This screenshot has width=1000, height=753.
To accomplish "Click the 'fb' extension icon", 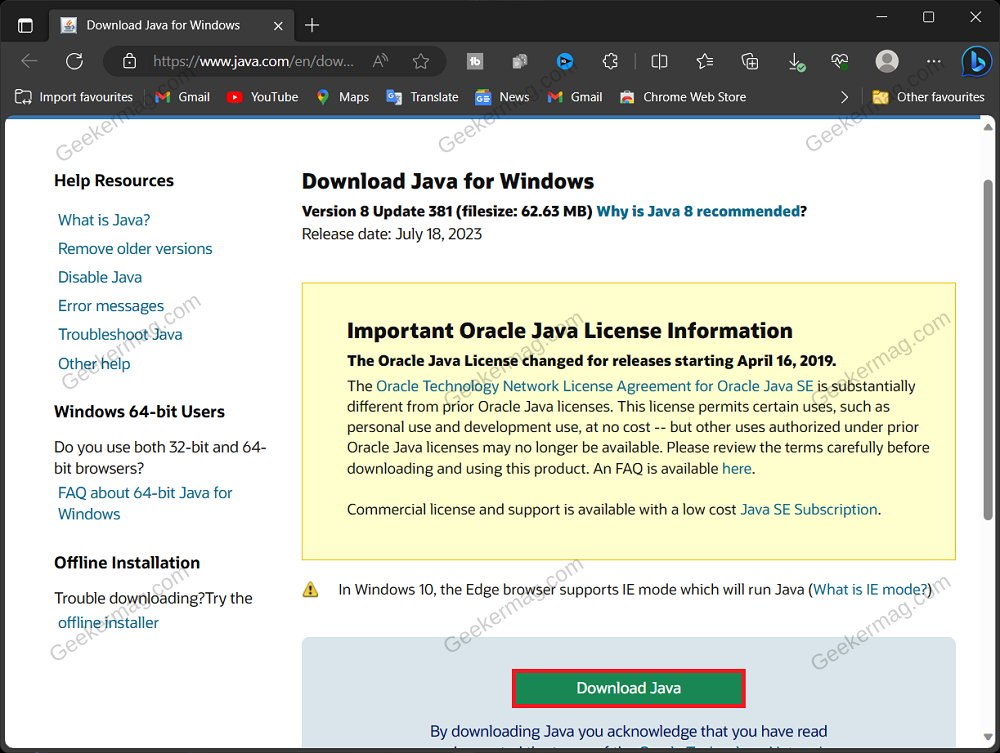I will (x=475, y=61).
